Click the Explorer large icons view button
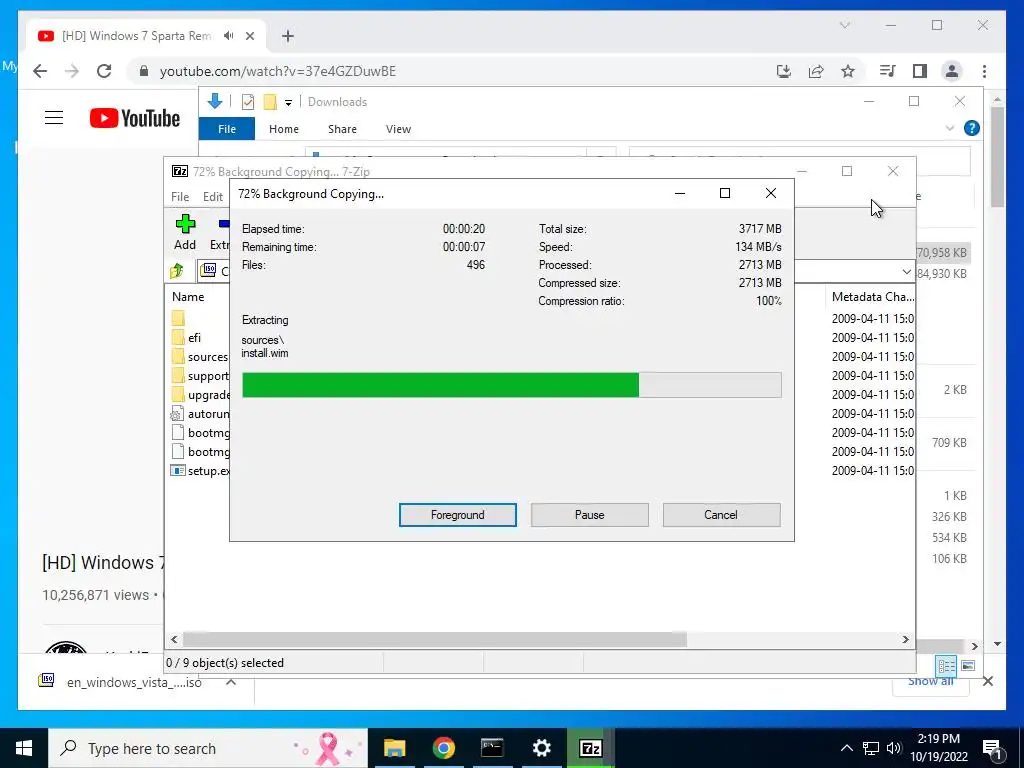This screenshot has height=768, width=1024. 968,665
